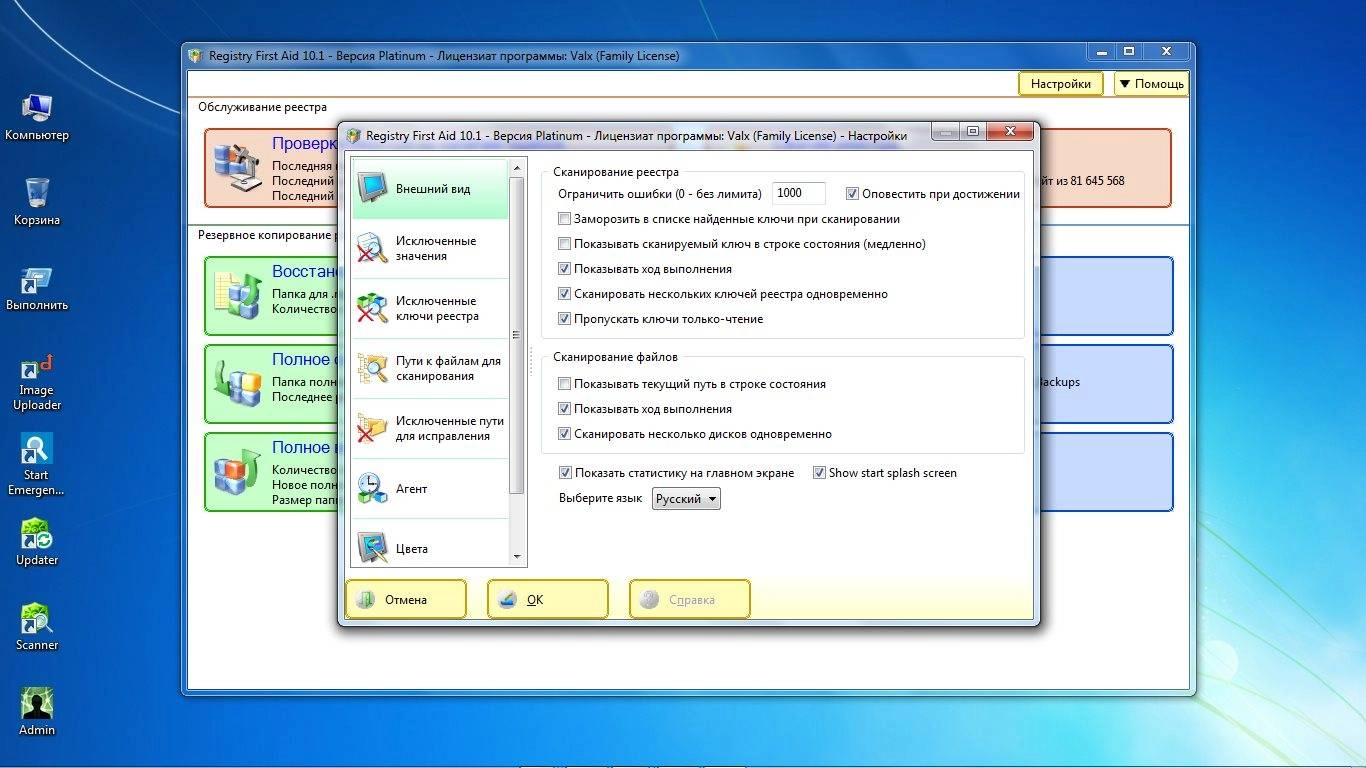This screenshot has width=1366, height=768.
Task: Enable Показывать текущий путь в строке состояния
Action: (565, 384)
